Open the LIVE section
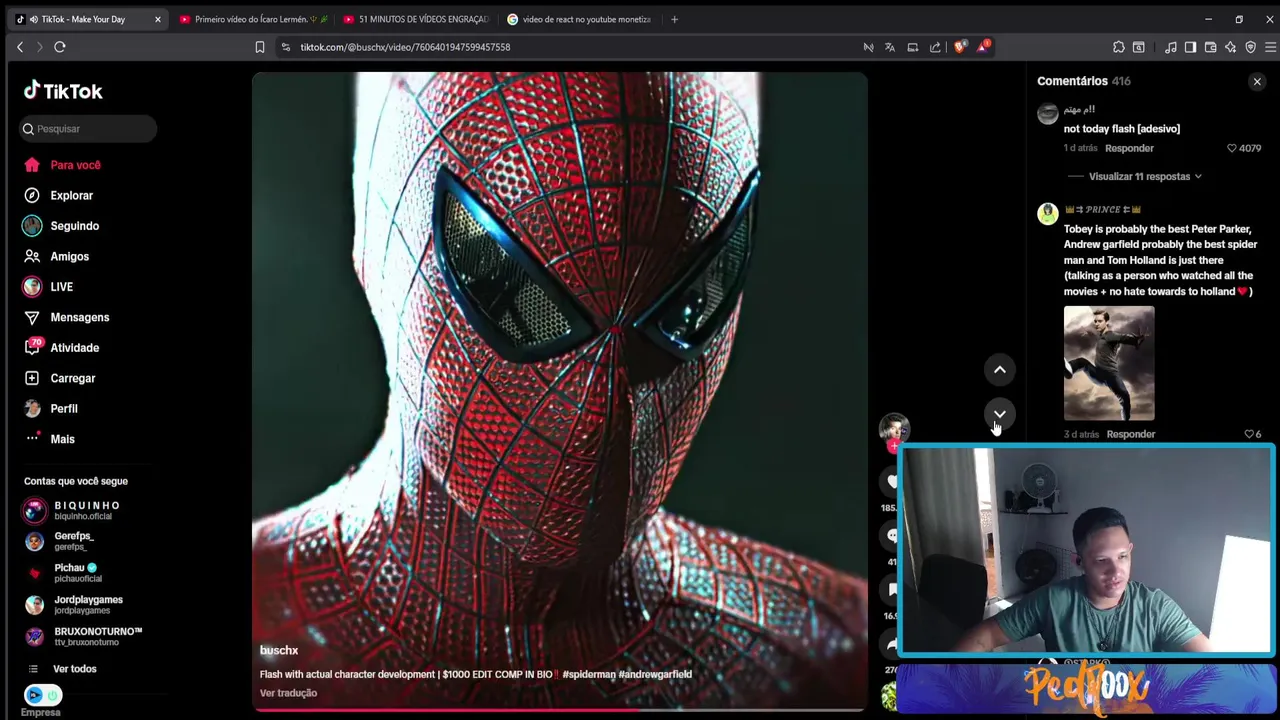1280x720 pixels. point(48,287)
